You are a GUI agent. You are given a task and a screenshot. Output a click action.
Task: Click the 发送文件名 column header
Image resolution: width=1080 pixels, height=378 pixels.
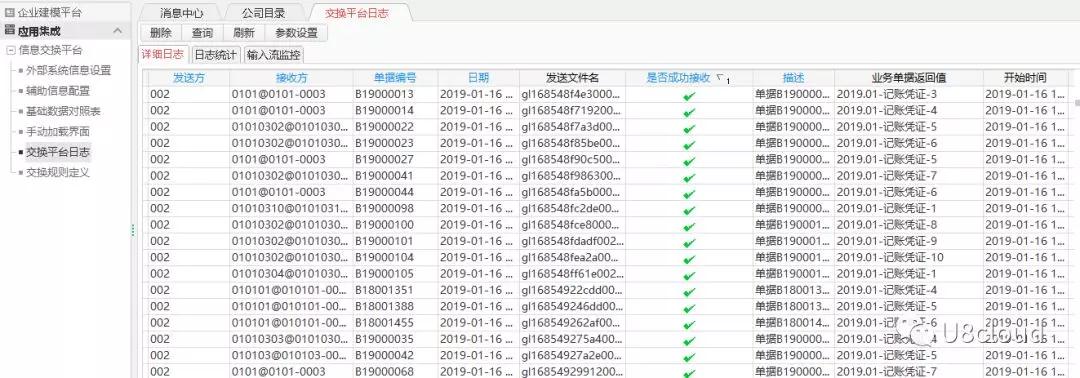click(572, 78)
